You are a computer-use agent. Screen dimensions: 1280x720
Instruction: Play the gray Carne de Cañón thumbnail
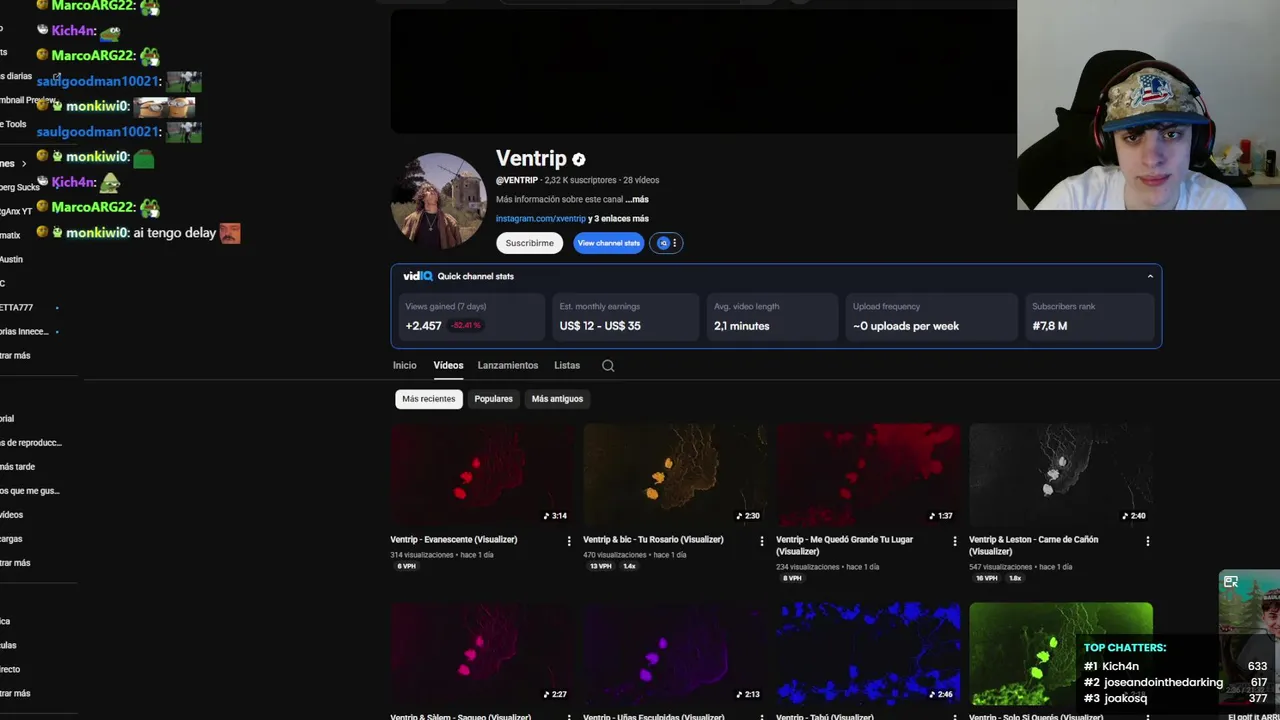[x=1060, y=475]
